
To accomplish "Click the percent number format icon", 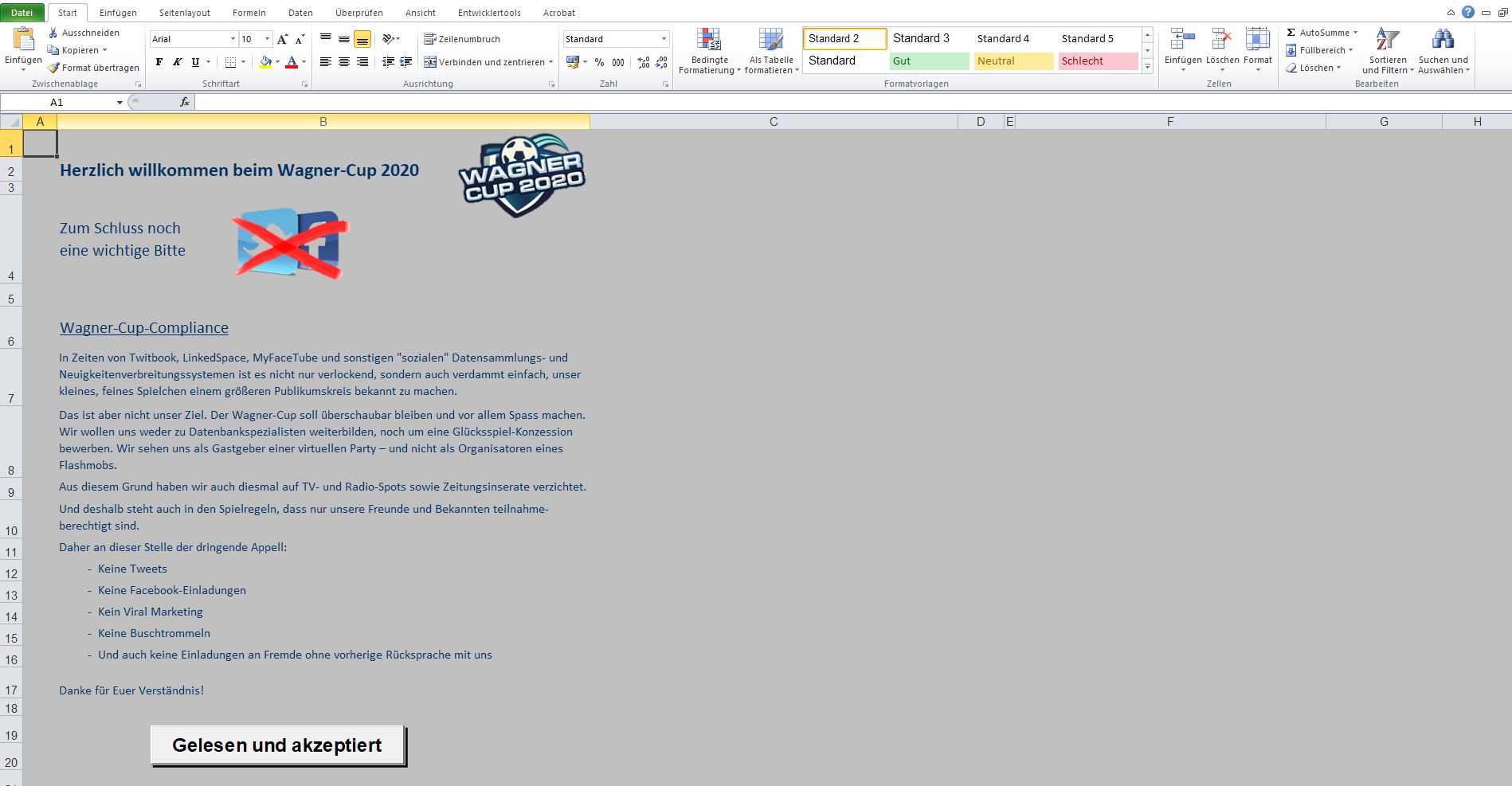I will click(599, 62).
